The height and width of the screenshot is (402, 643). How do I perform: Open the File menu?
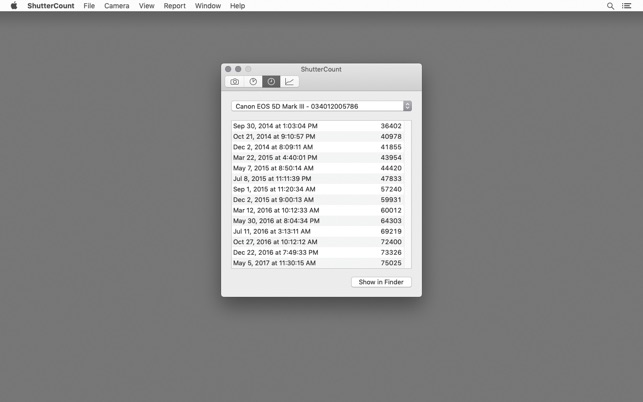tap(89, 6)
